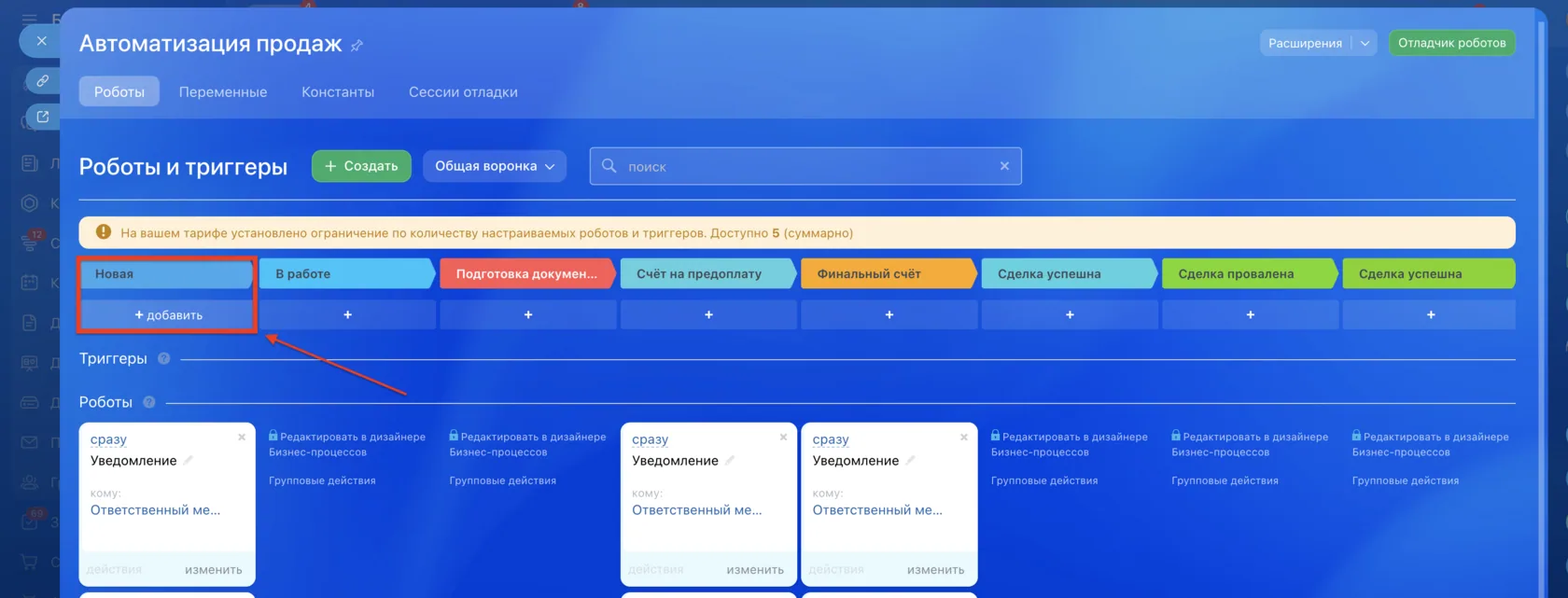
Task: Open the panel in a new window icon
Action: point(43,117)
